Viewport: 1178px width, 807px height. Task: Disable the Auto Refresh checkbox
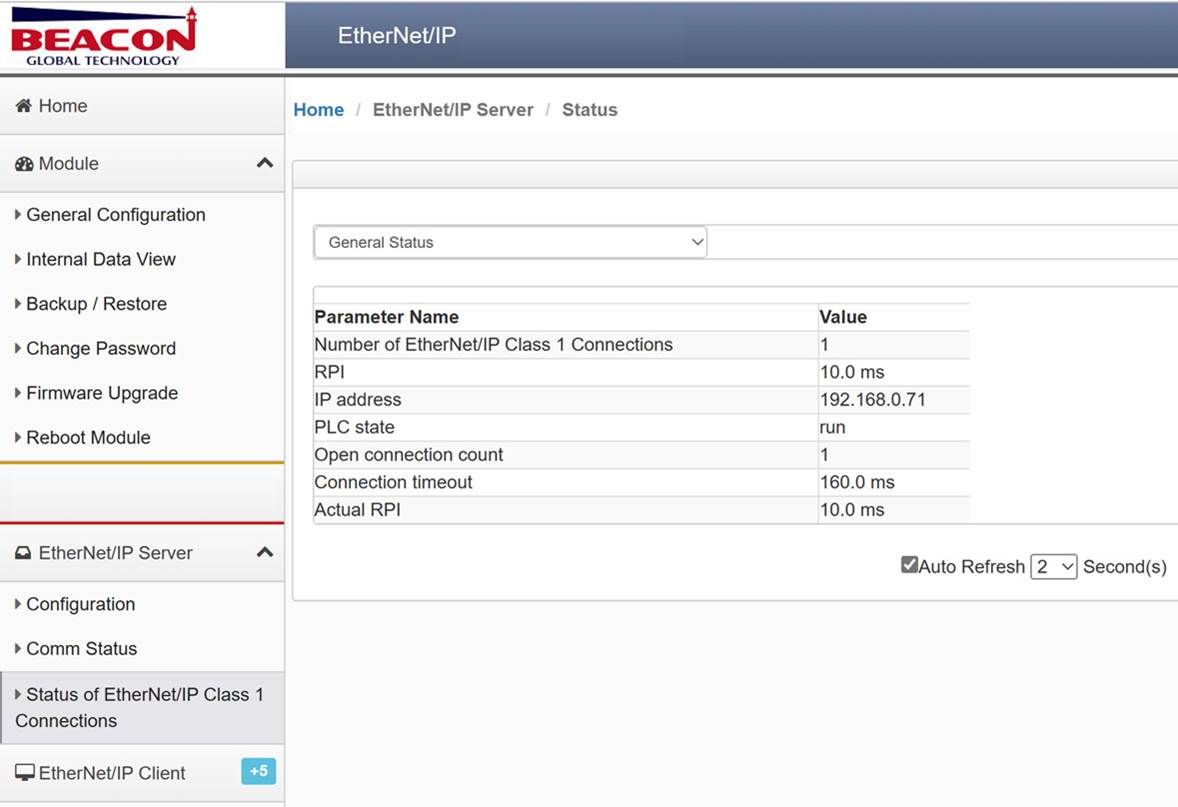(x=909, y=565)
